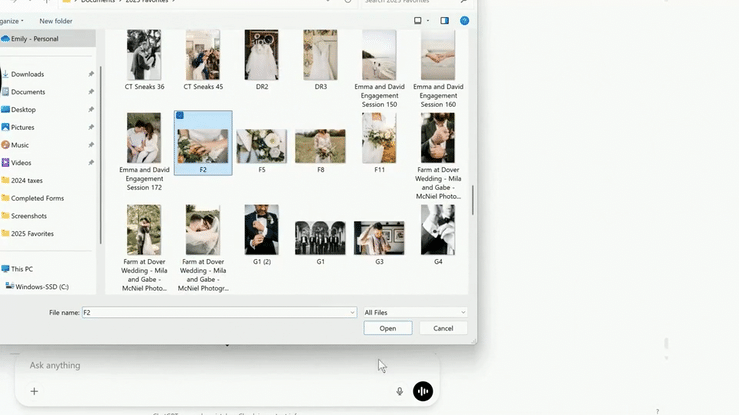Open the All Files type dropdown
This screenshot has height=415, width=739.
pyautogui.click(x=415, y=312)
